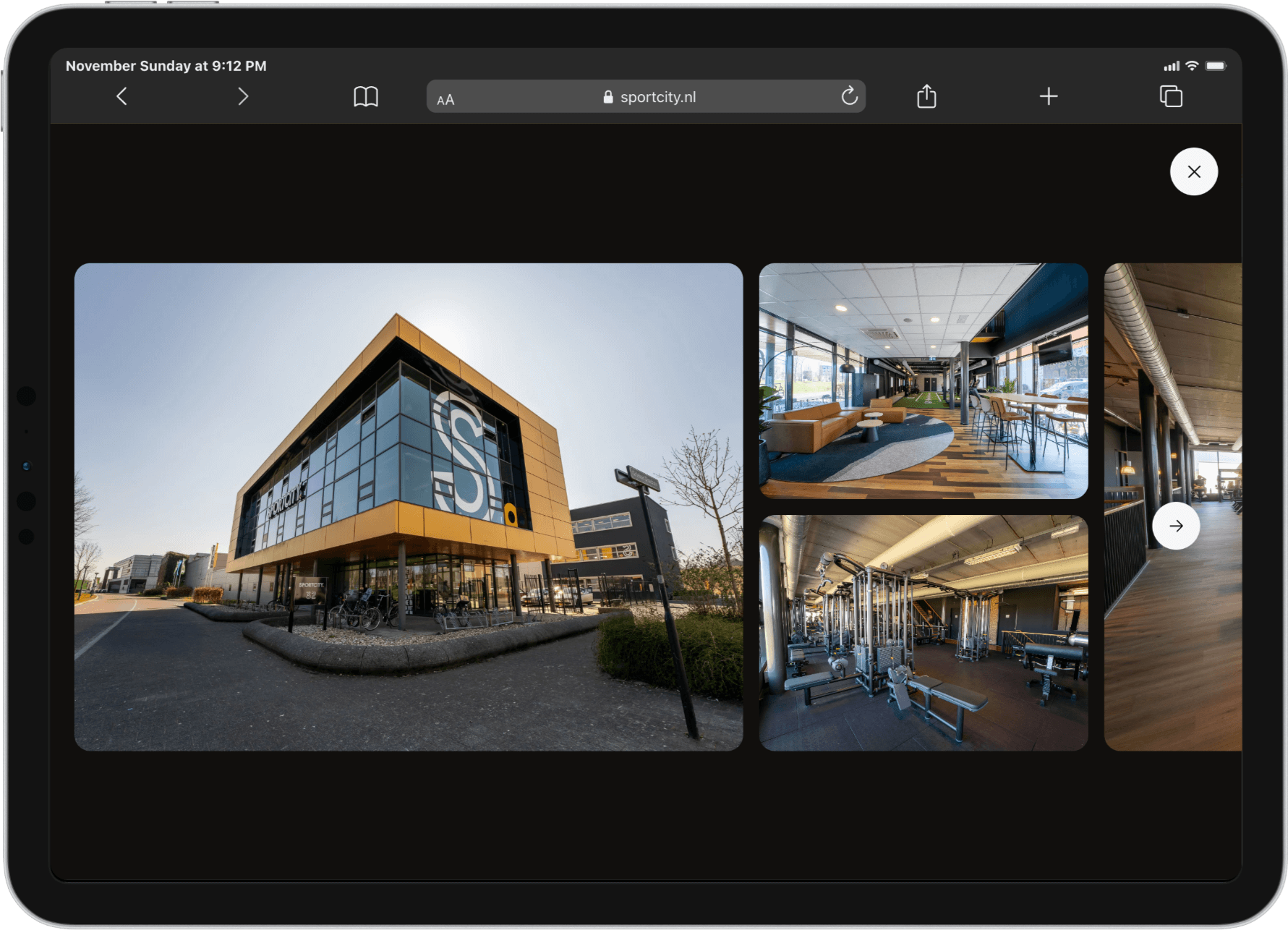Show the tab overview icon
This screenshot has width=1288, height=930.
1171,96
